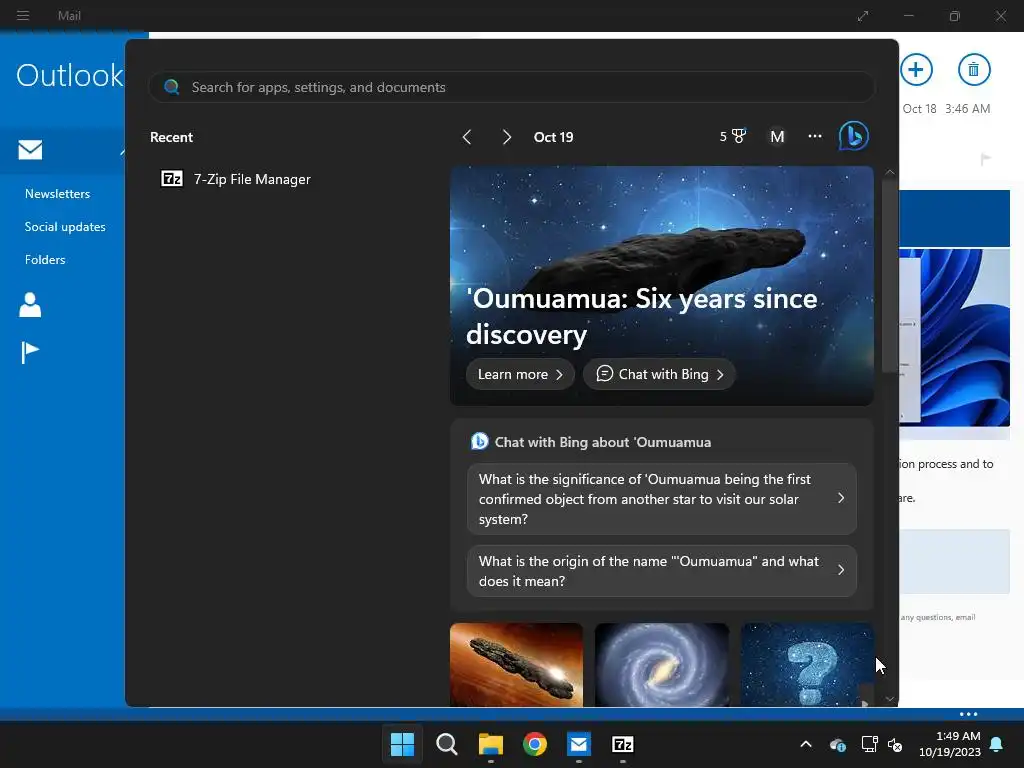Open the asteroid thumbnail image
1024x768 pixels.
[516, 665]
